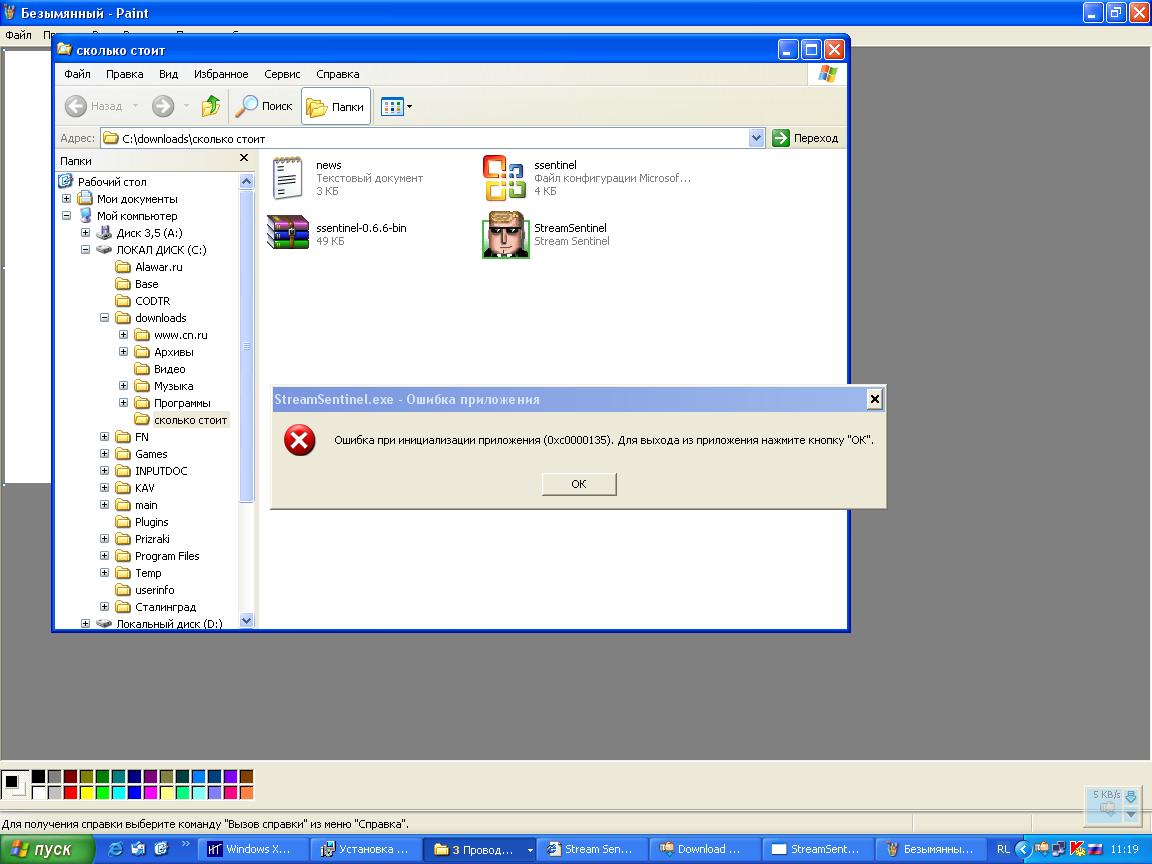Image resolution: width=1152 pixels, height=864 pixels.
Task: Click the Back (Назад) arrow icon in Explorer
Action: pyautogui.click(x=76, y=107)
